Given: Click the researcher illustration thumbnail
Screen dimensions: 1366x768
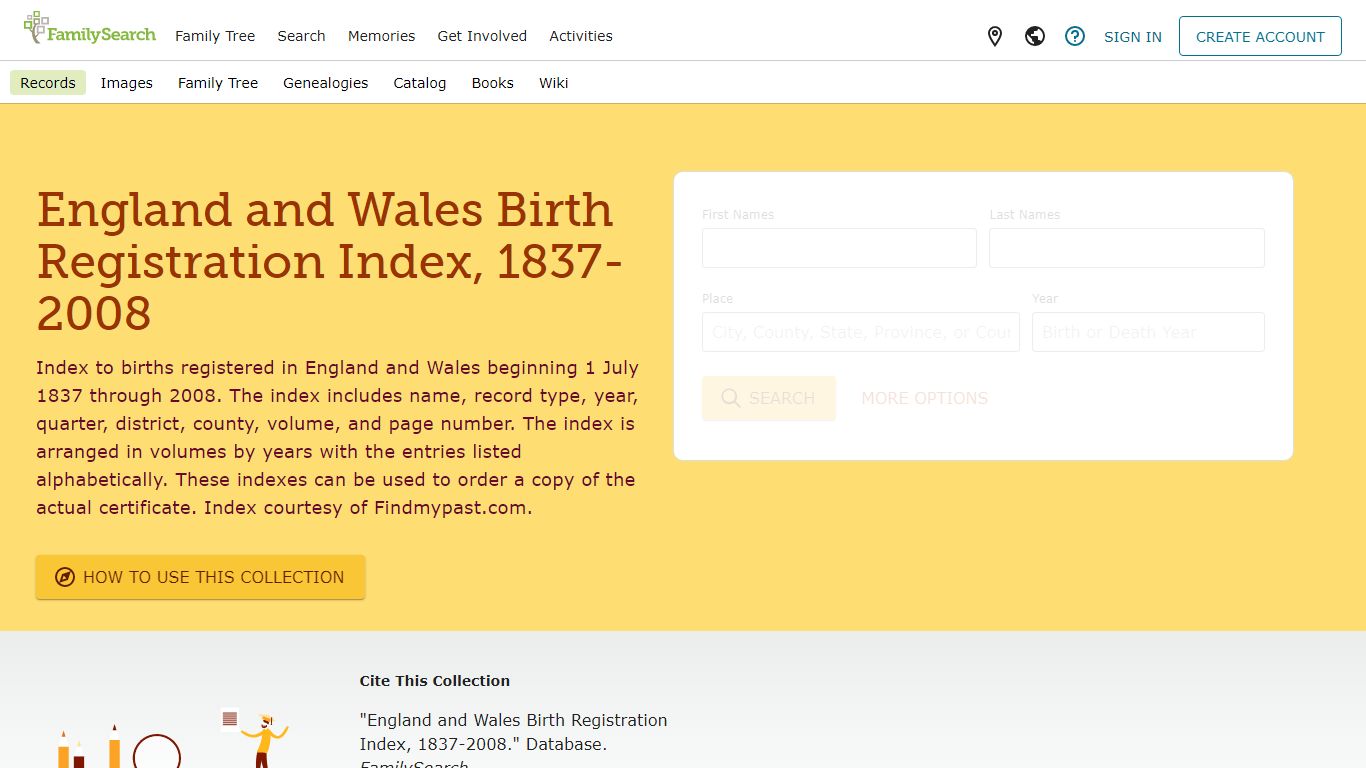Looking at the screenshot, I should click(175, 740).
